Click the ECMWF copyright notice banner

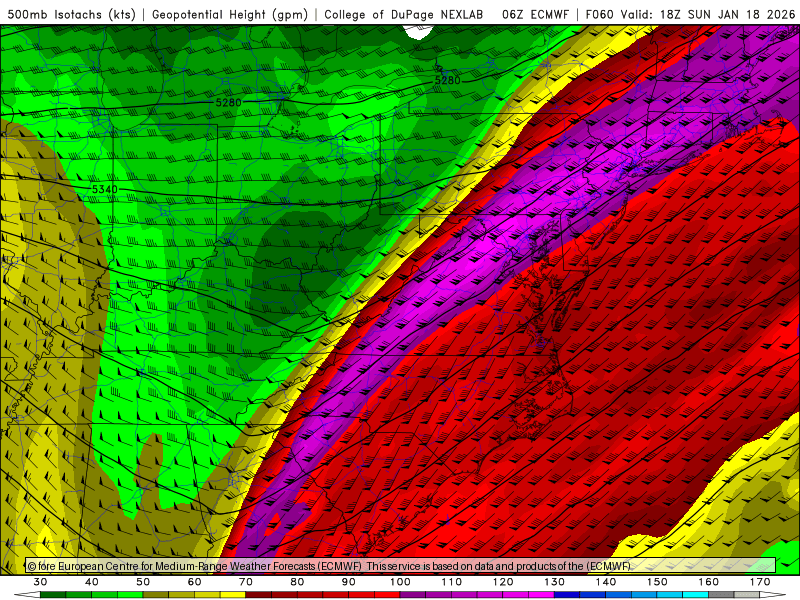[401, 566]
